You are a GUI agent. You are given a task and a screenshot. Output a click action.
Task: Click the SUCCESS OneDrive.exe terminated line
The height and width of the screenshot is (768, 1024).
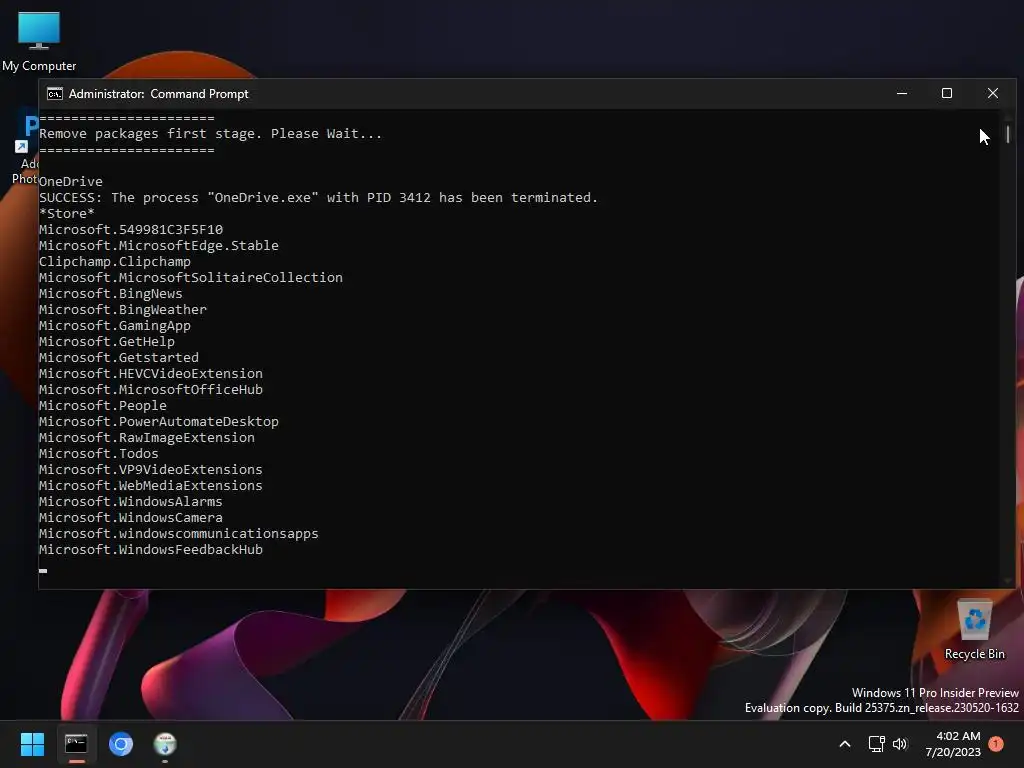tap(318, 198)
